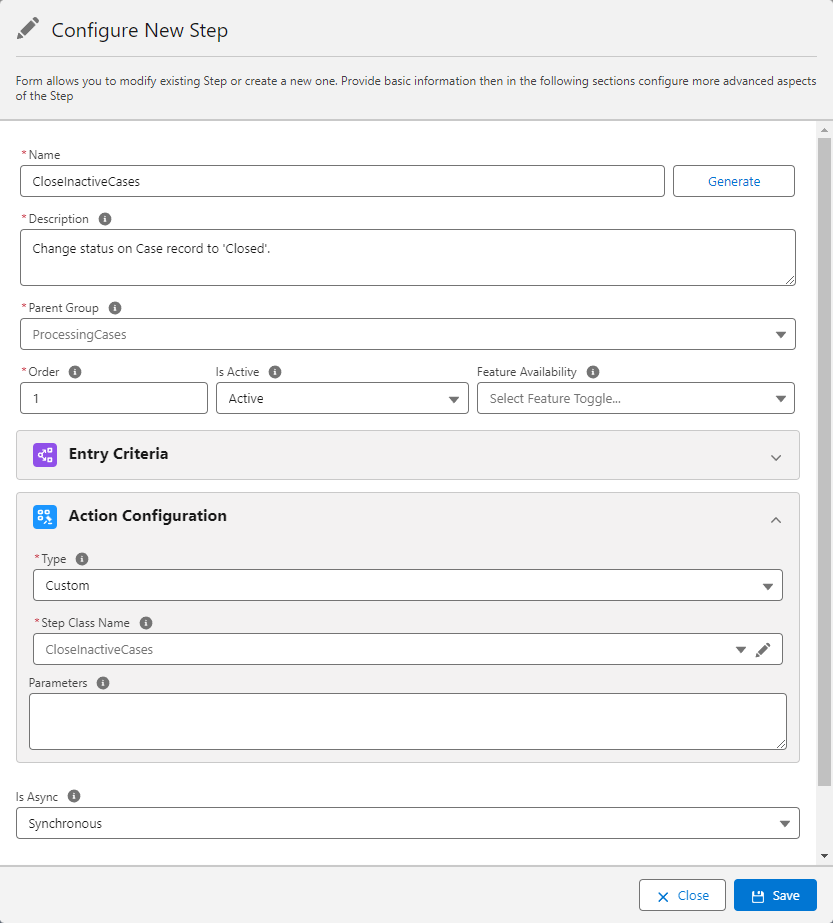Click the edit pencil beside Step Class Name
Screen dimensions: 833x923
pos(764,649)
